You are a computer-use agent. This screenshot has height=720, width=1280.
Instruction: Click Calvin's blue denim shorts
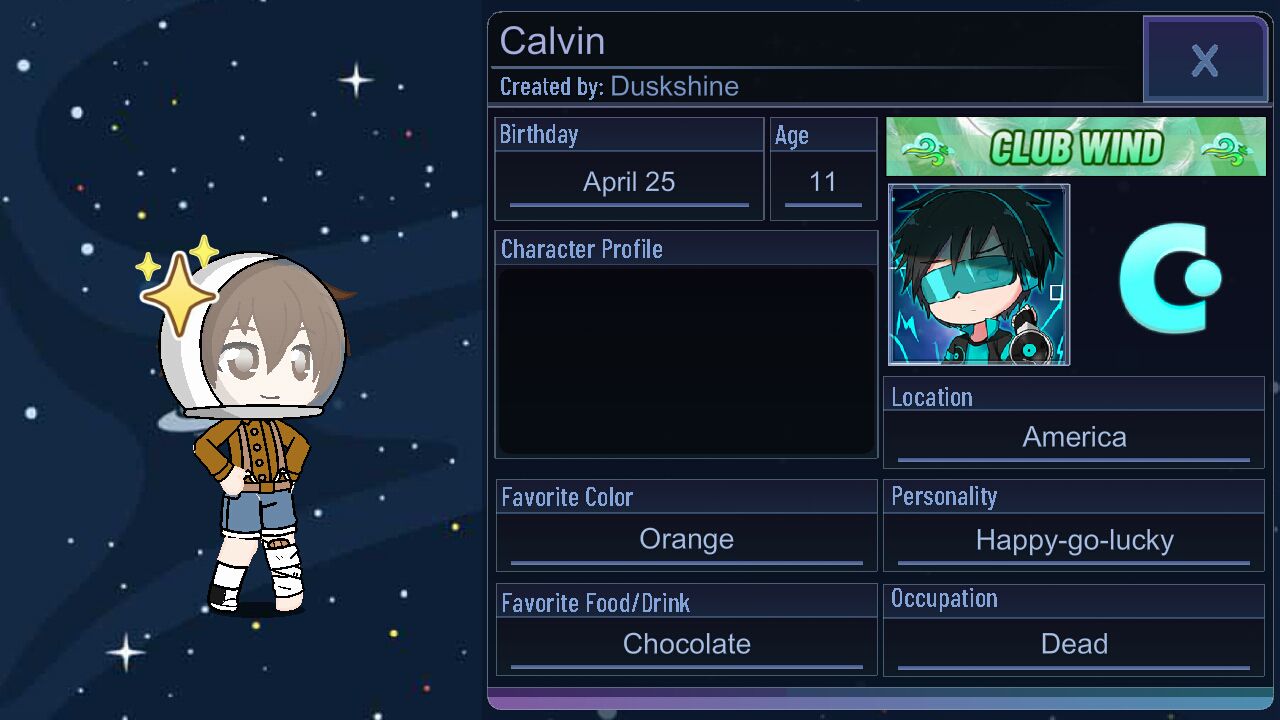pyautogui.click(x=258, y=510)
